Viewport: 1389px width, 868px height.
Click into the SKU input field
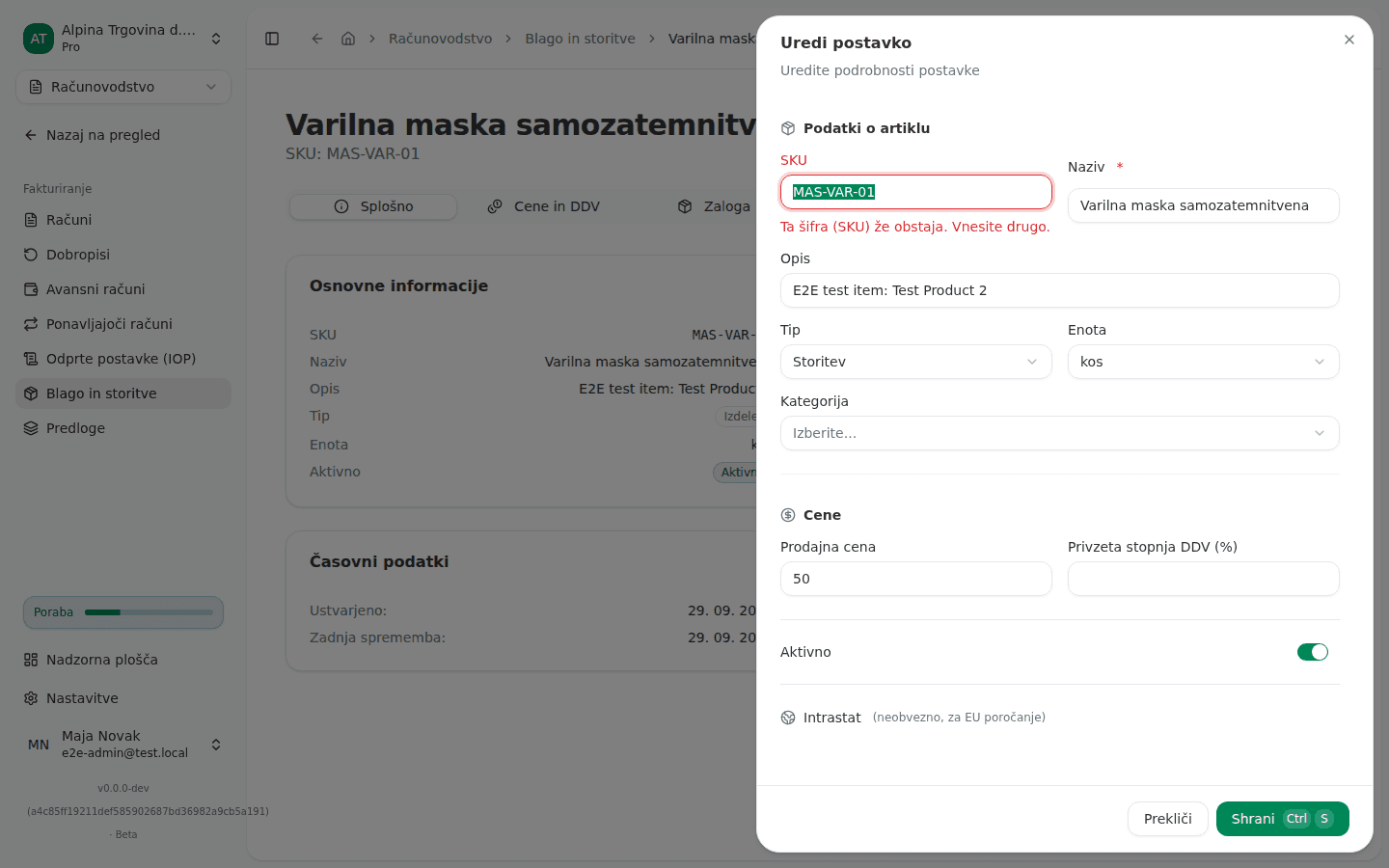(916, 192)
